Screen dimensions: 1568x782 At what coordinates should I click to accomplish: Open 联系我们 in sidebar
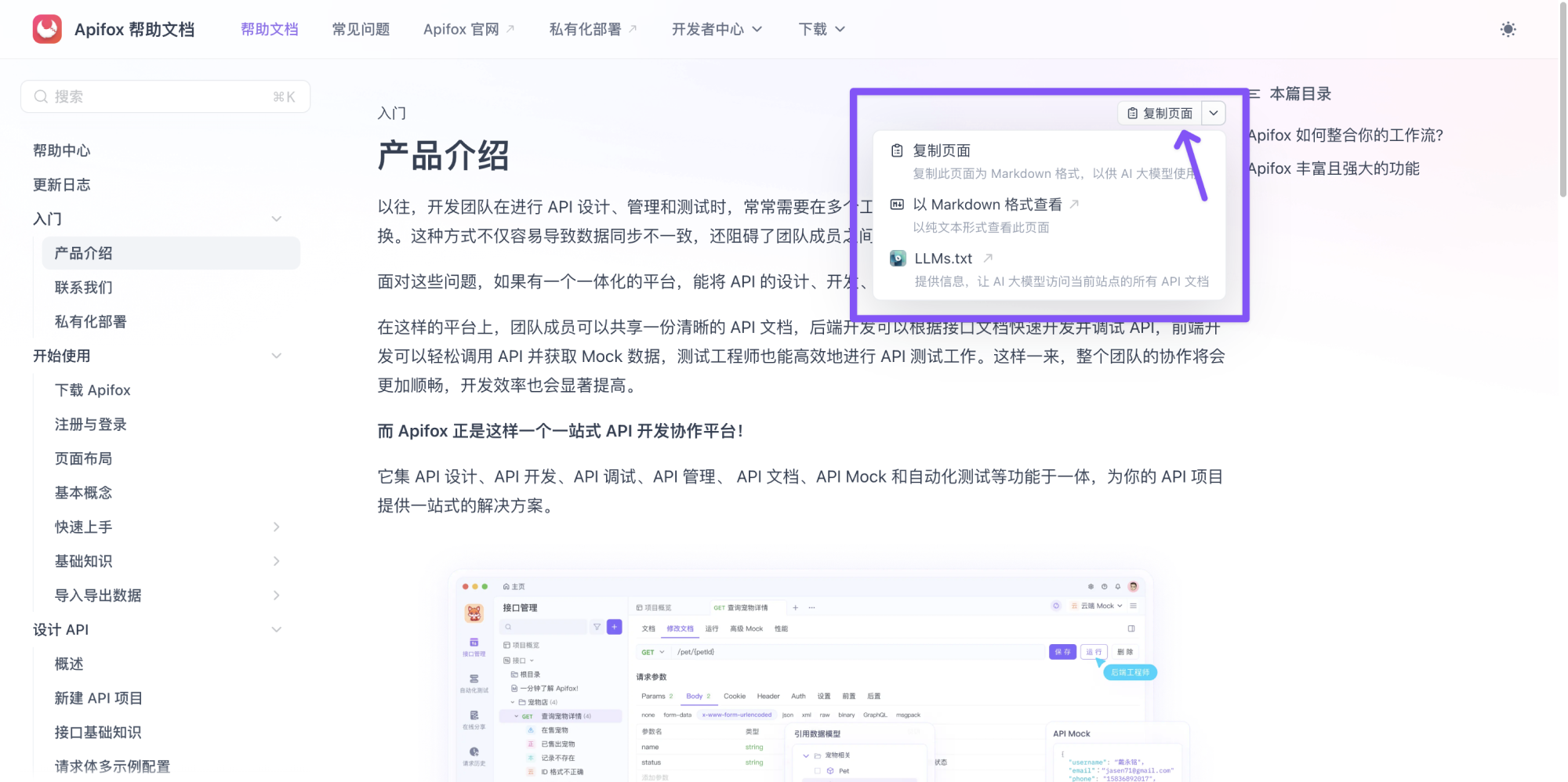(83, 288)
